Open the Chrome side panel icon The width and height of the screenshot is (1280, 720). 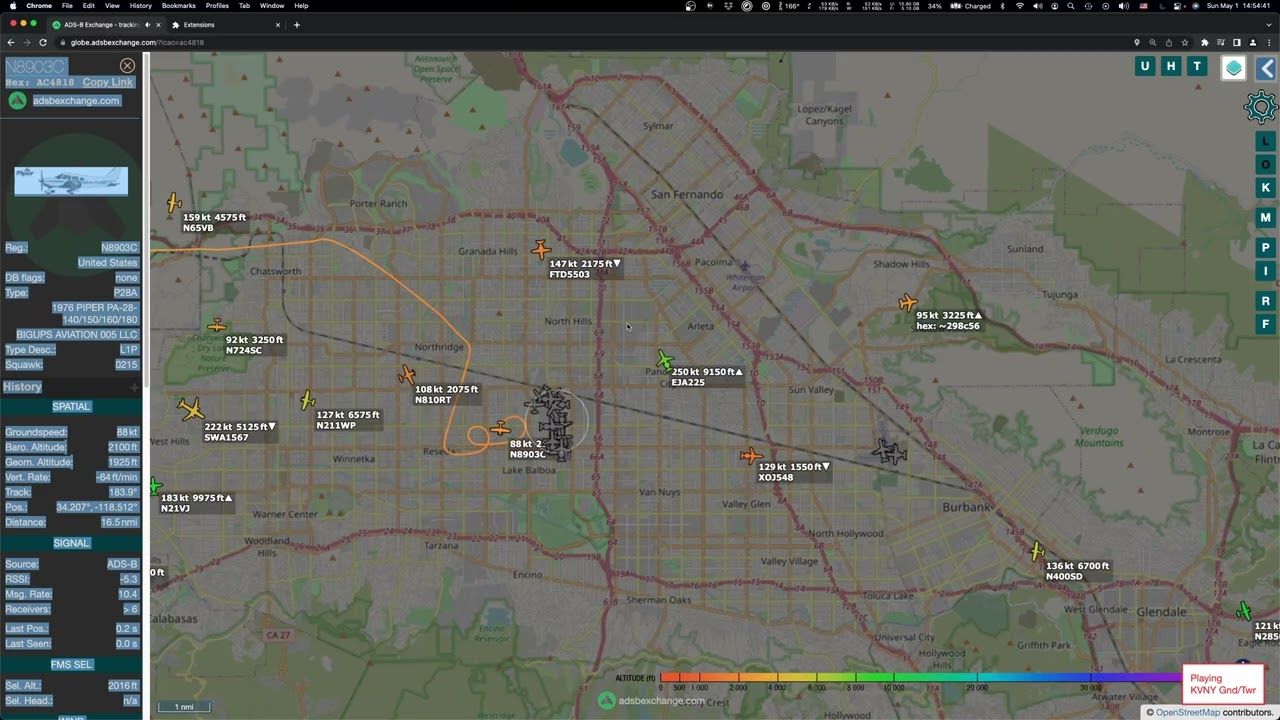tap(1237, 42)
